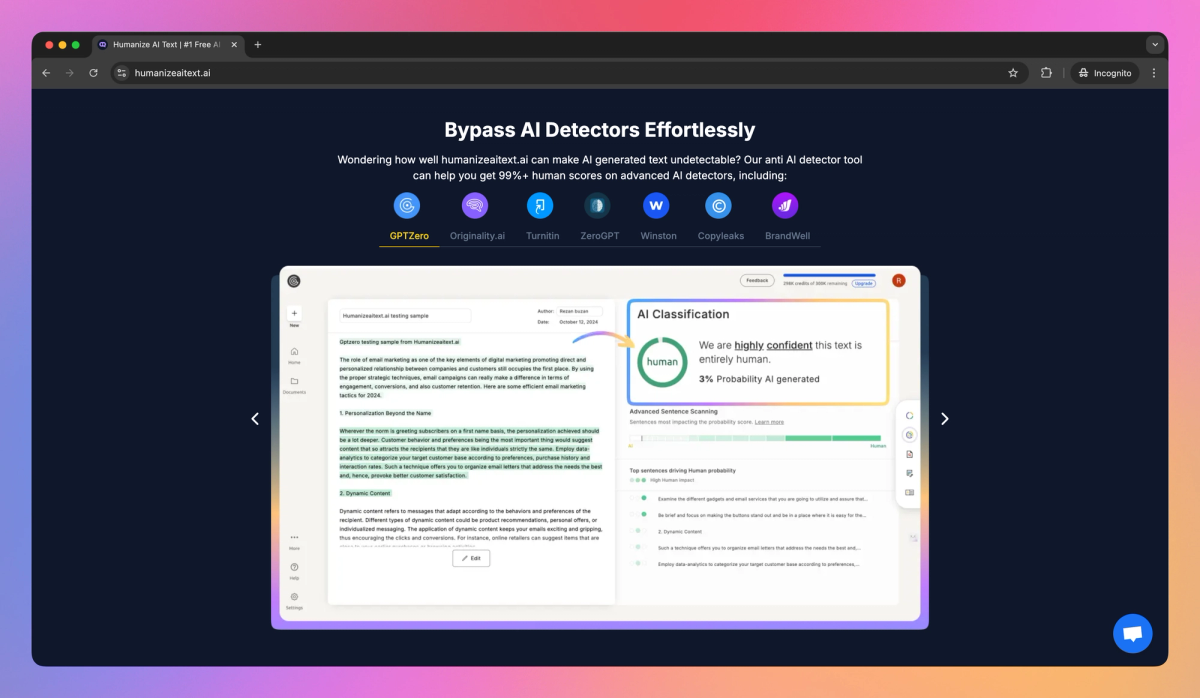Select the Originality.ai brain icon
This screenshot has width=1200, height=698.
pyautogui.click(x=475, y=206)
